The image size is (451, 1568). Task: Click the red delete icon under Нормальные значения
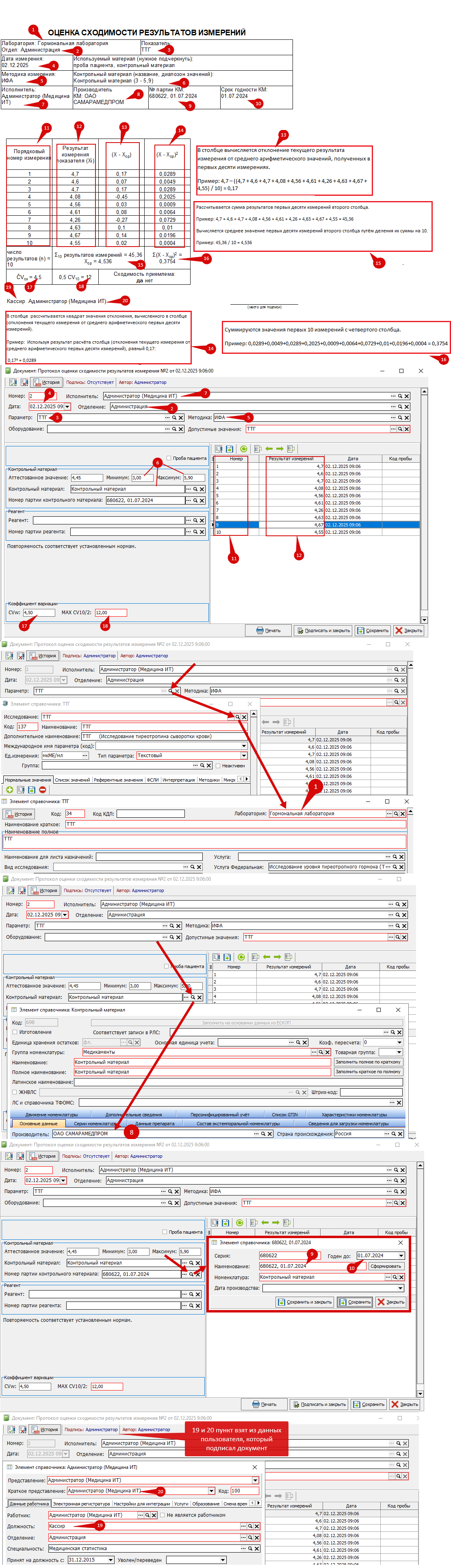43,789
